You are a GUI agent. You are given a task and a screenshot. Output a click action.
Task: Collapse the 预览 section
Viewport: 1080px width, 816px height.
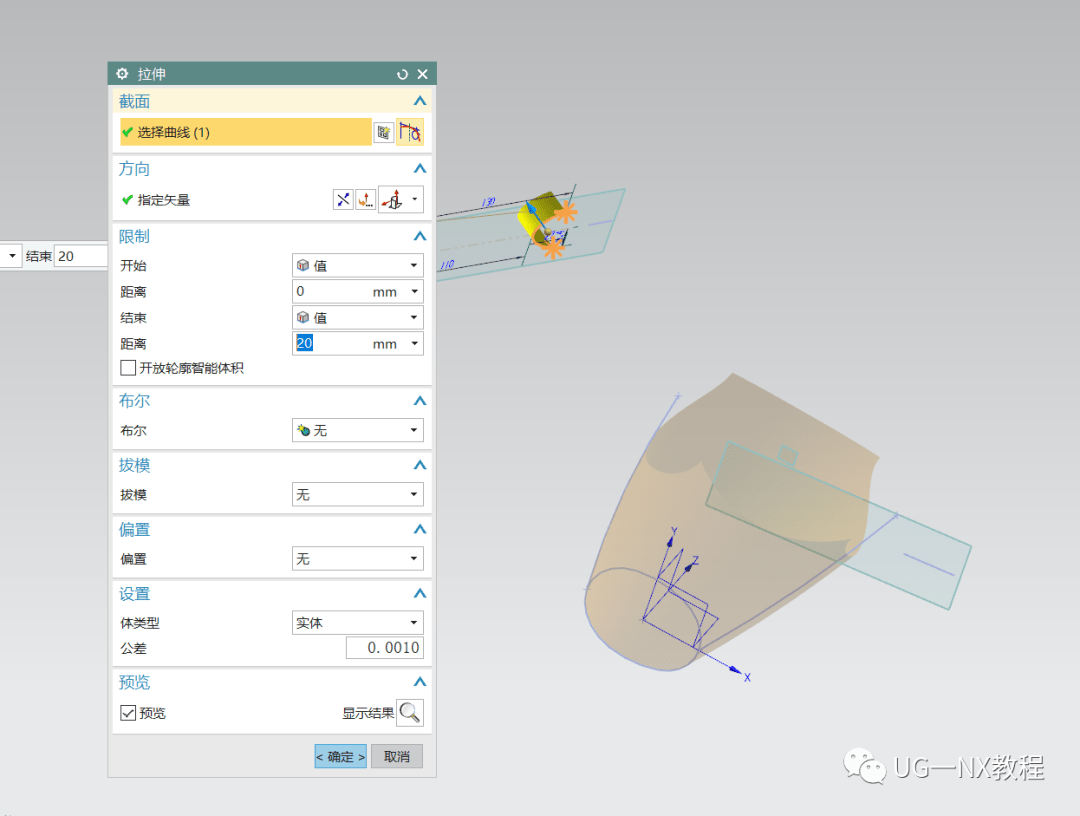pos(419,682)
